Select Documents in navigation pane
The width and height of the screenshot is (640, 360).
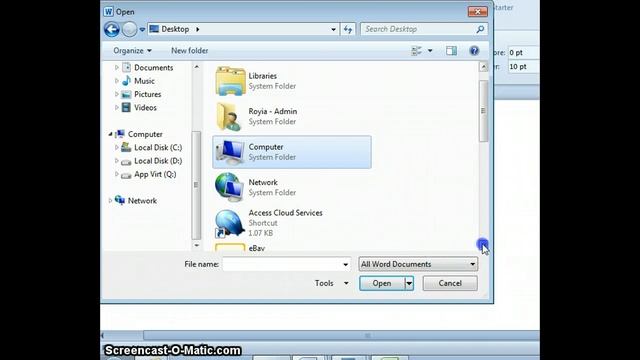point(153,67)
